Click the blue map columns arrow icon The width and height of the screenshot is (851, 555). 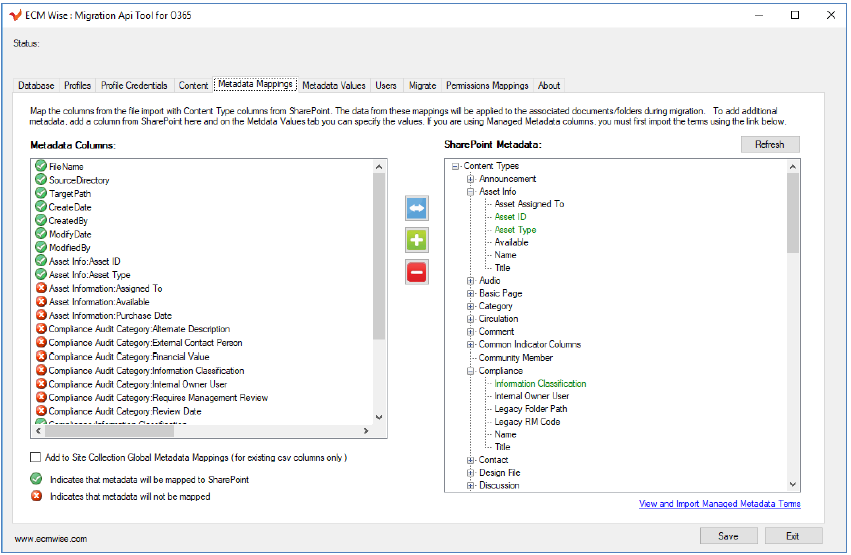click(417, 208)
